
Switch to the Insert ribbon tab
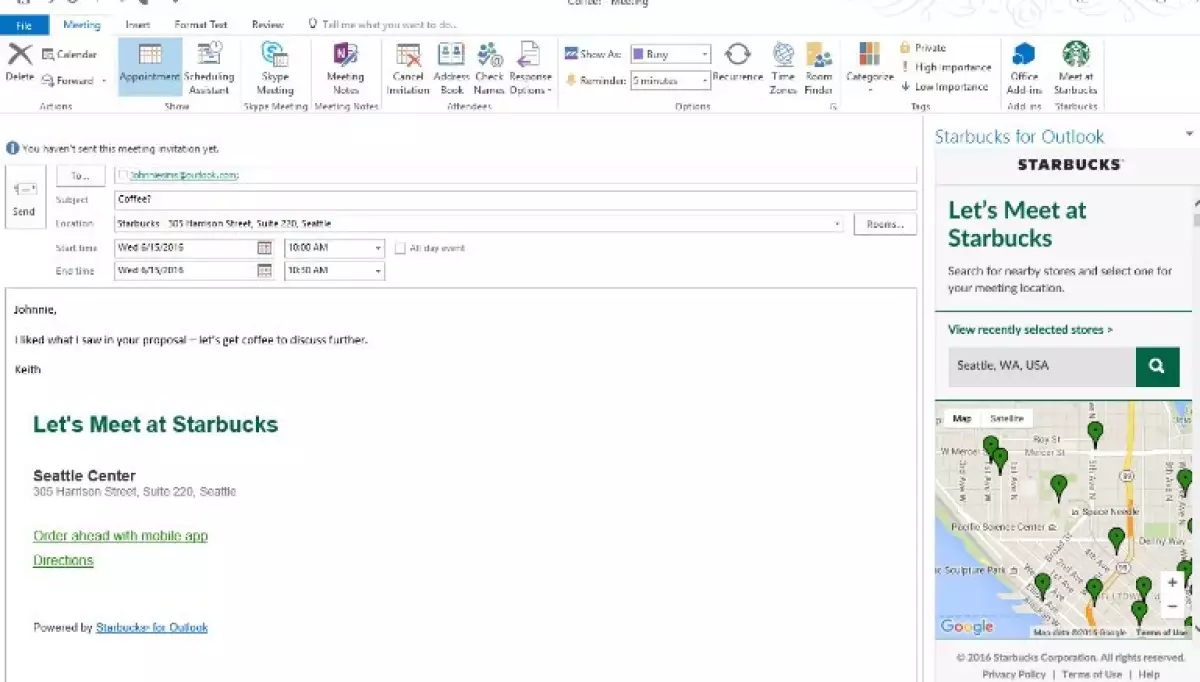(x=138, y=24)
